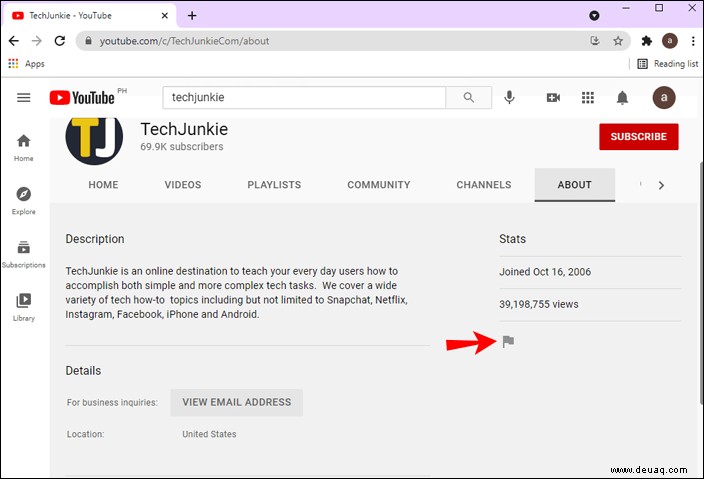Open the notifications bell
This screenshot has width=704, height=479.
622,97
